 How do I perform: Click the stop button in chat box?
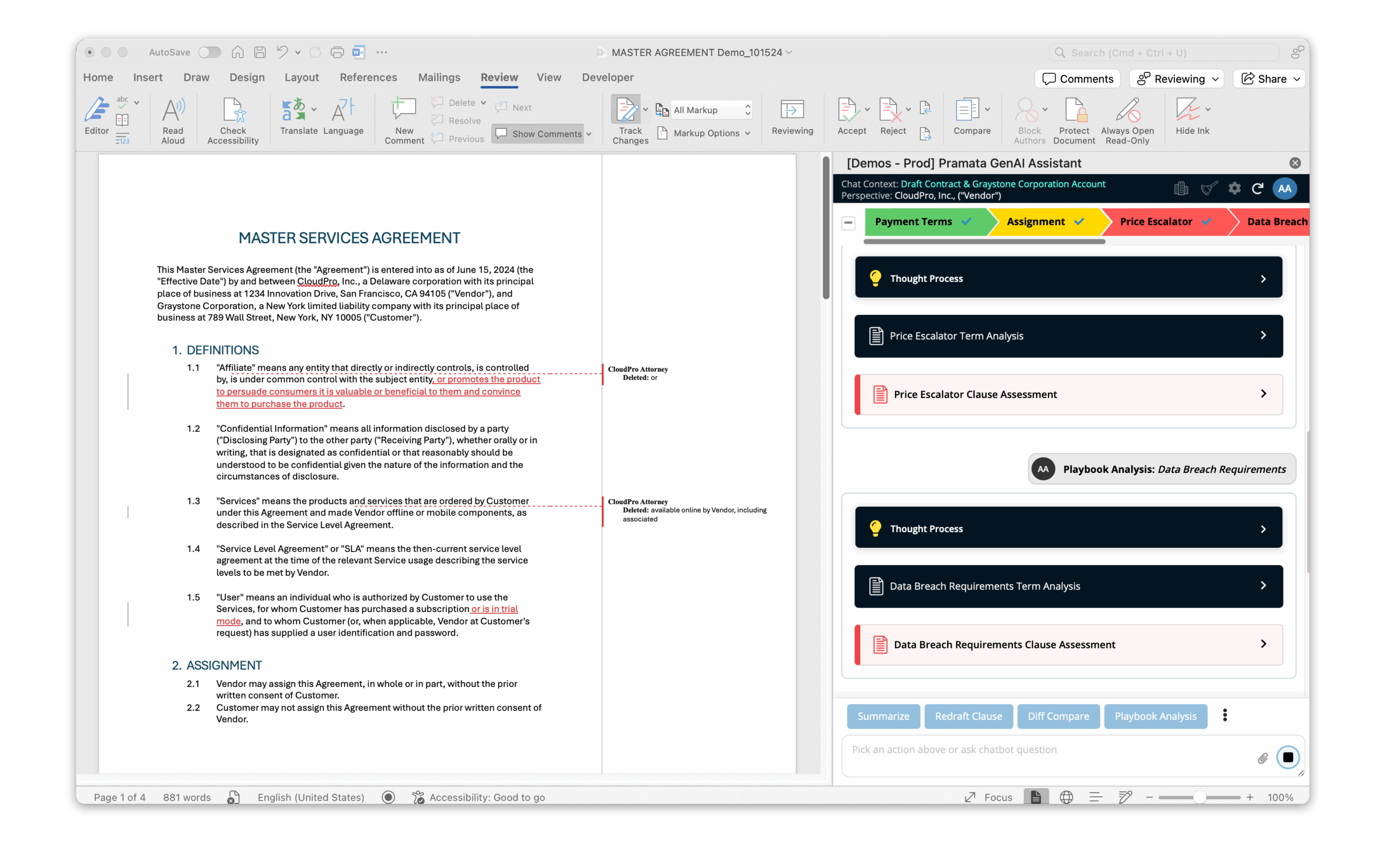tap(1288, 757)
